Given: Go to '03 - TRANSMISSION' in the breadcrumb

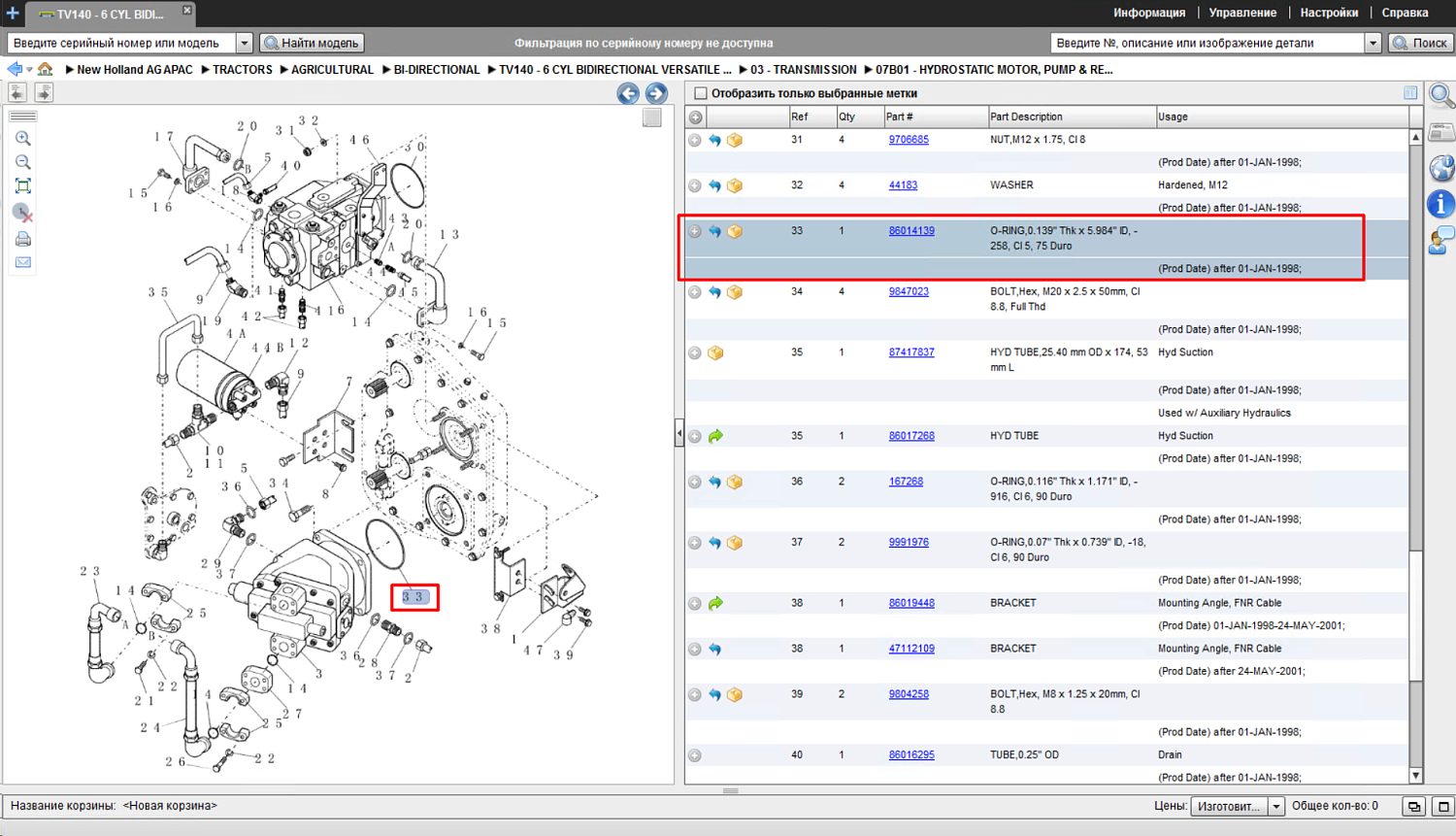Looking at the screenshot, I should pos(803,70).
